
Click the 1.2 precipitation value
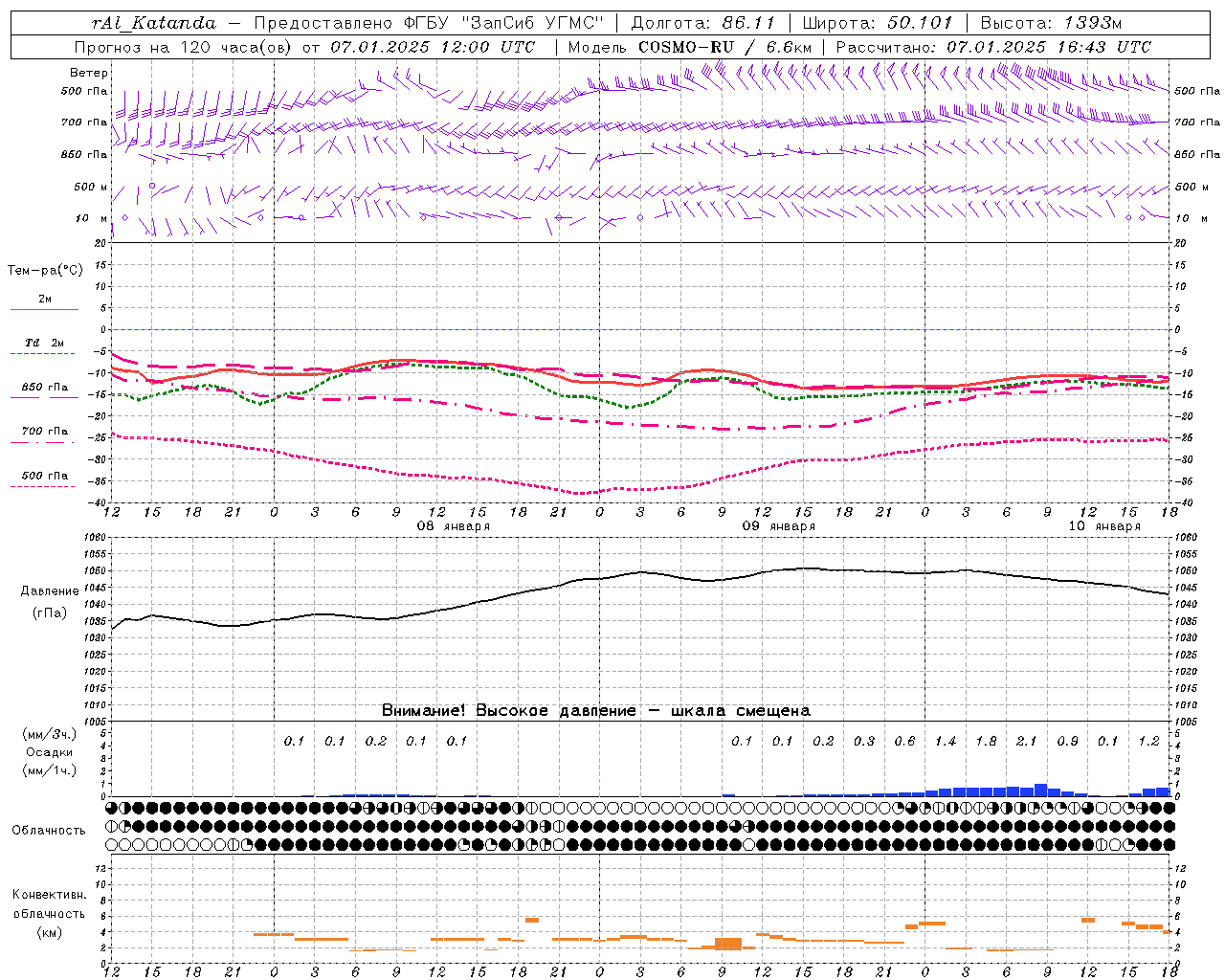pyautogui.click(x=1148, y=741)
